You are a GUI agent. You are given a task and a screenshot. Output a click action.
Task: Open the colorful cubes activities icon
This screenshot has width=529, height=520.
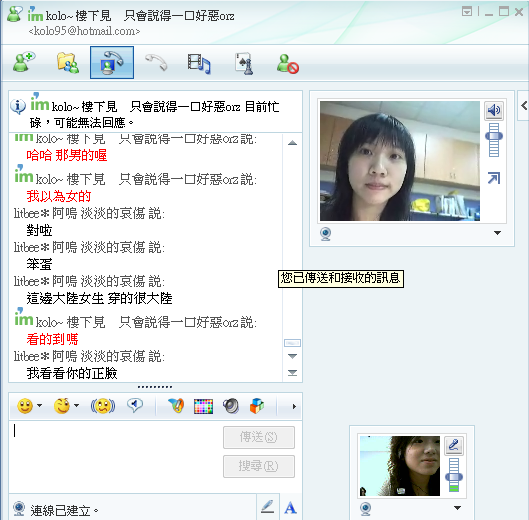pyautogui.click(x=257, y=406)
